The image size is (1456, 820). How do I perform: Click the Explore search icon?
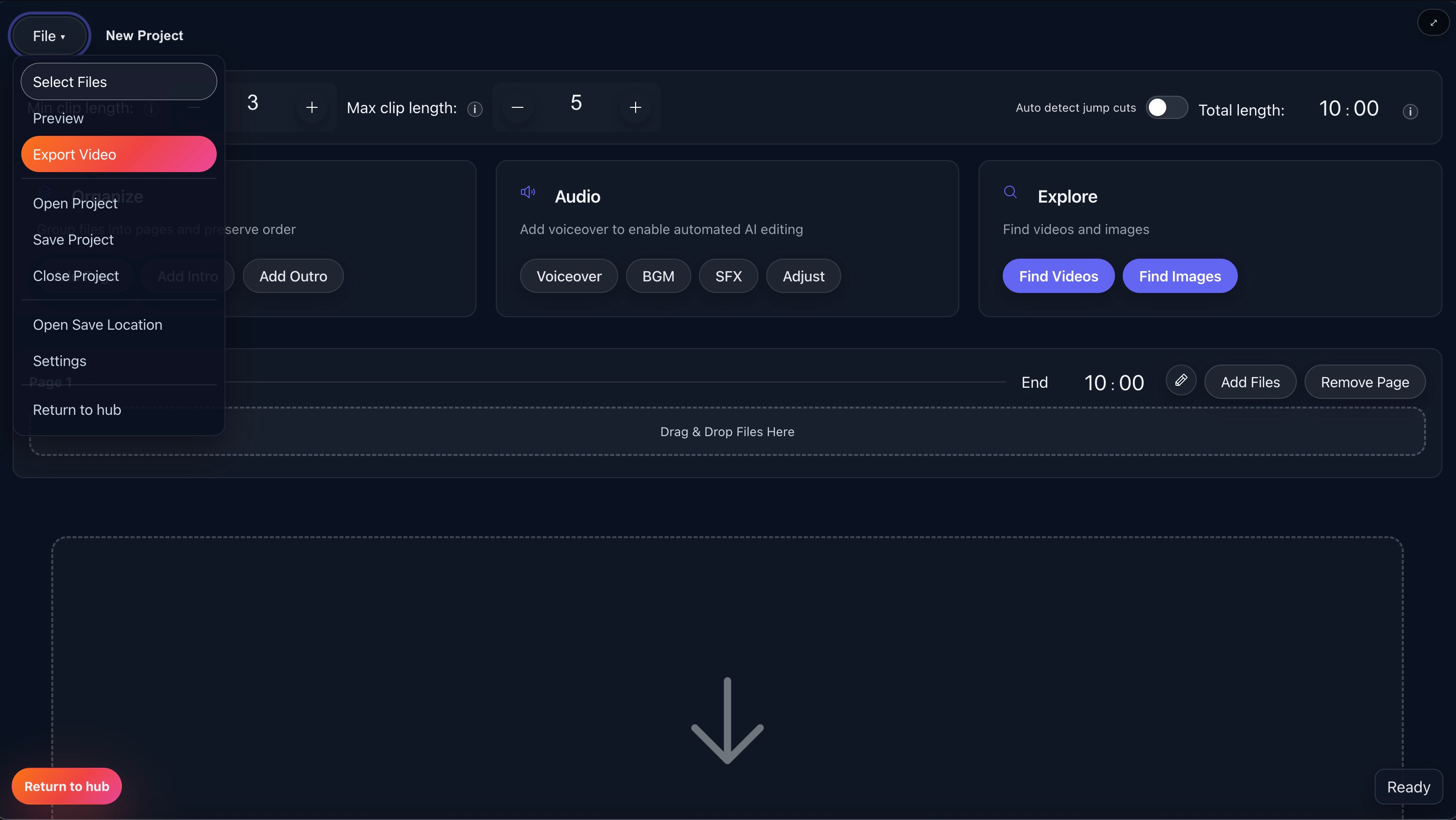[x=1011, y=193]
